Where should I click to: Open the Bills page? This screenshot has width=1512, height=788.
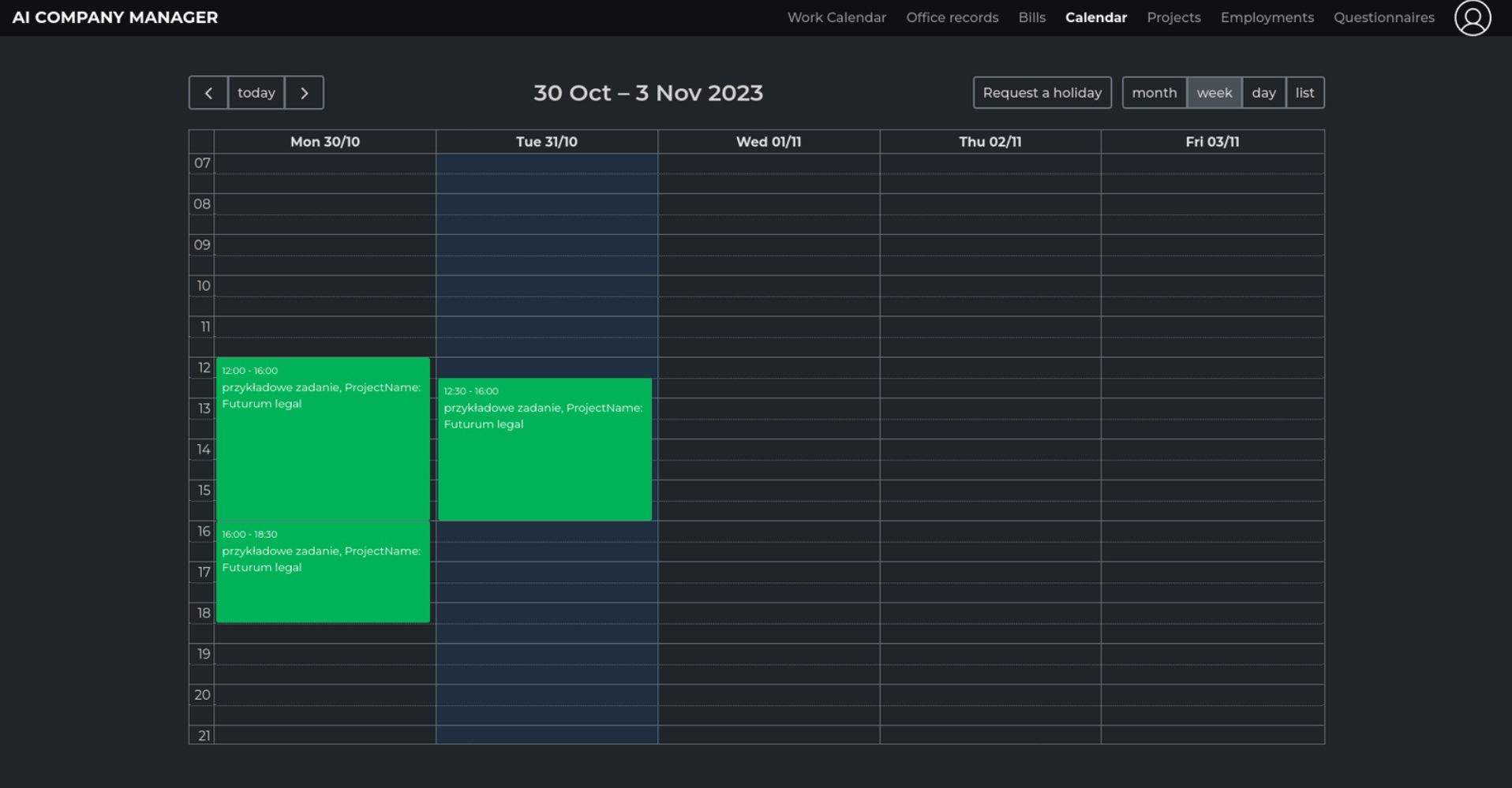click(x=1031, y=17)
